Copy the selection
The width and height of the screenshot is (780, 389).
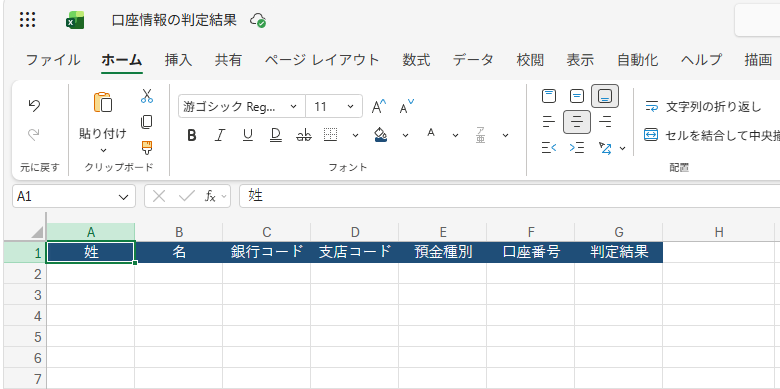coord(147,122)
